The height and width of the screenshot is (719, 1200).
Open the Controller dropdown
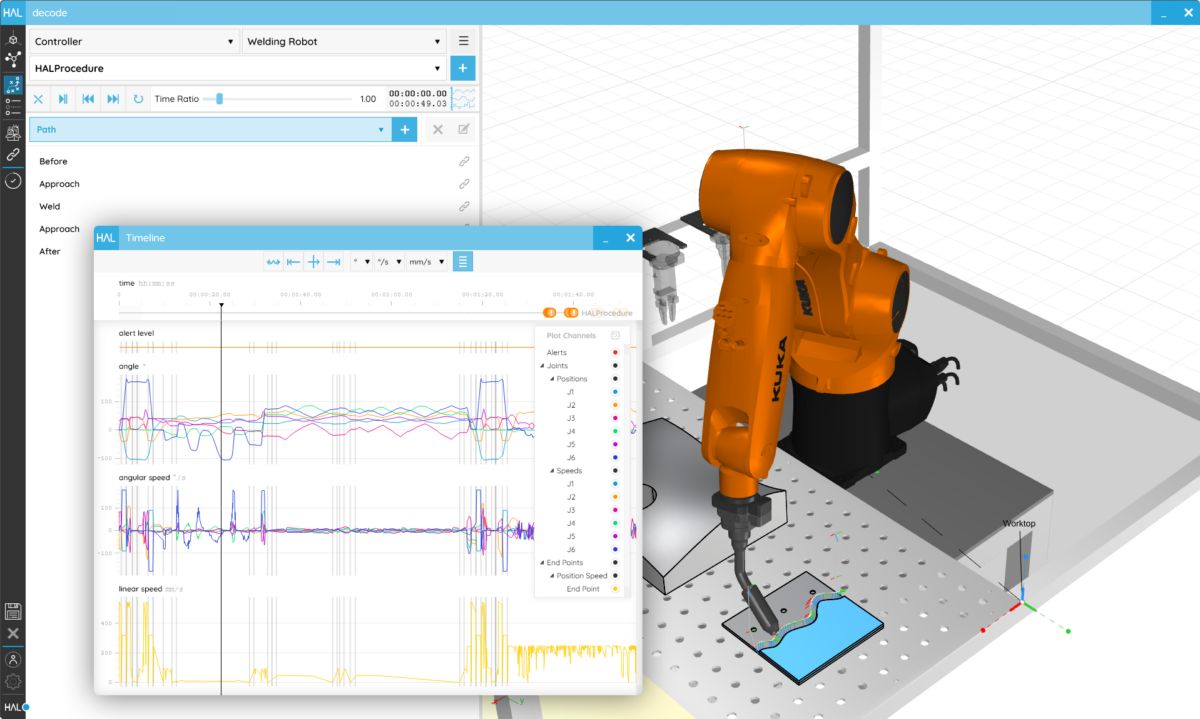click(x=135, y=41)
